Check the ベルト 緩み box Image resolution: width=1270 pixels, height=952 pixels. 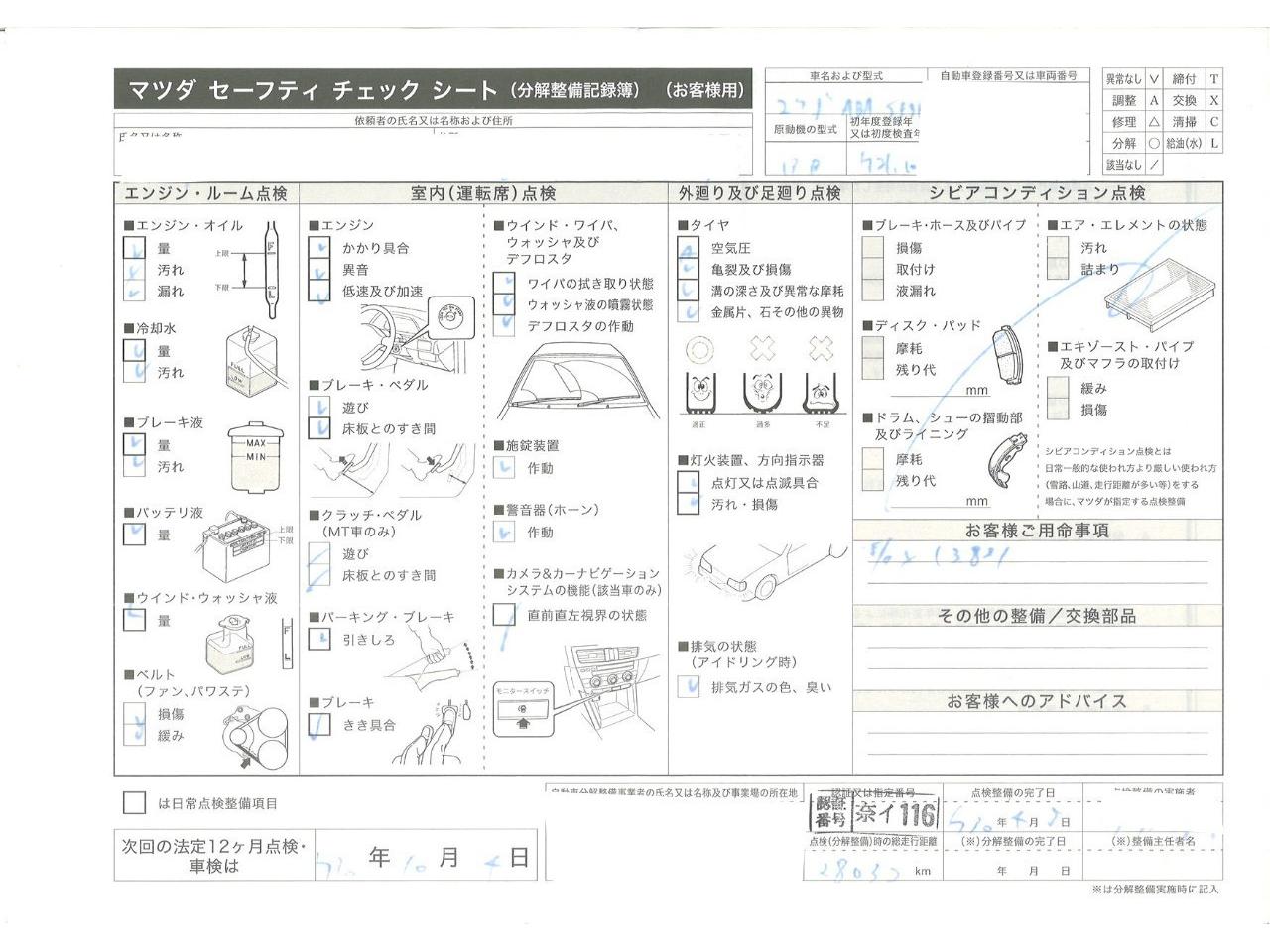(x=135, y=735)
